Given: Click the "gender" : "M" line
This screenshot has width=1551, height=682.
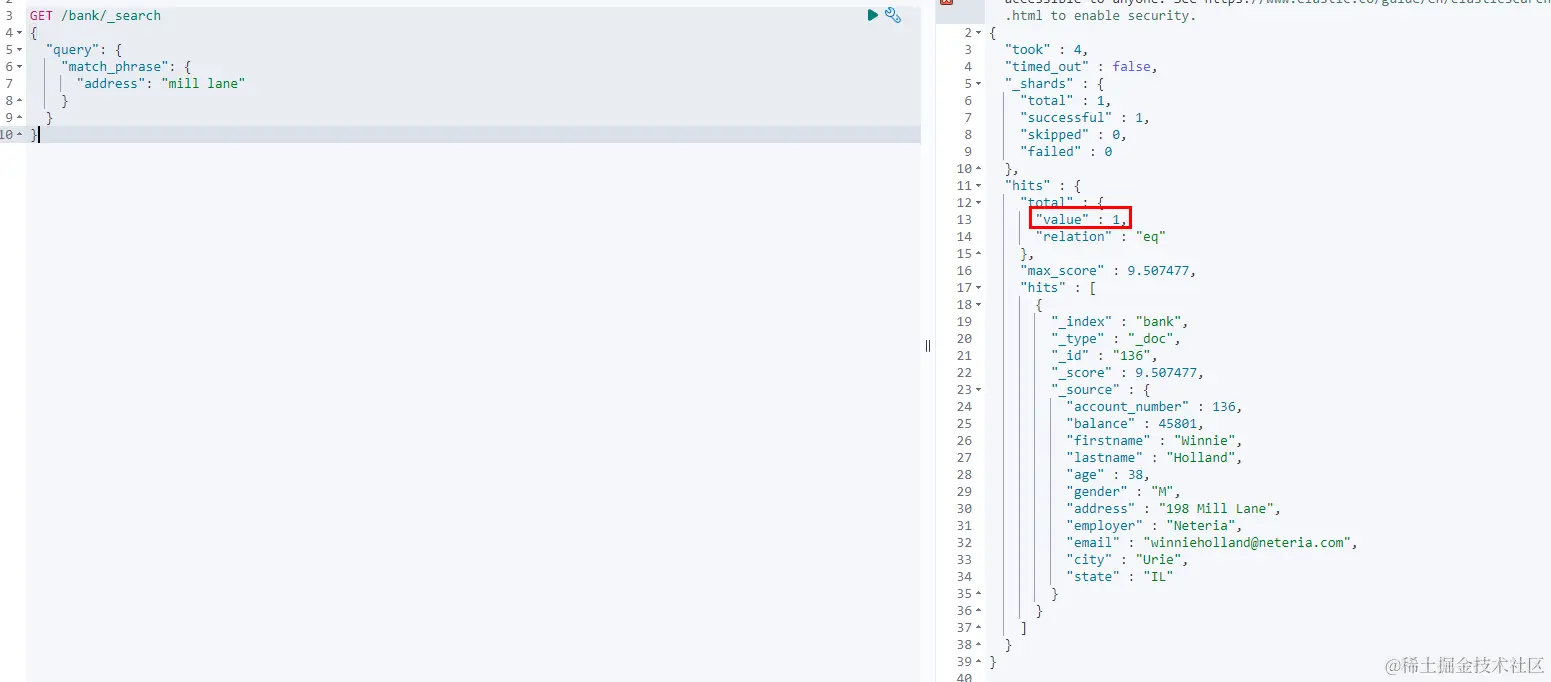Looking at the screenshot, I should click(x=1124, y=492).
